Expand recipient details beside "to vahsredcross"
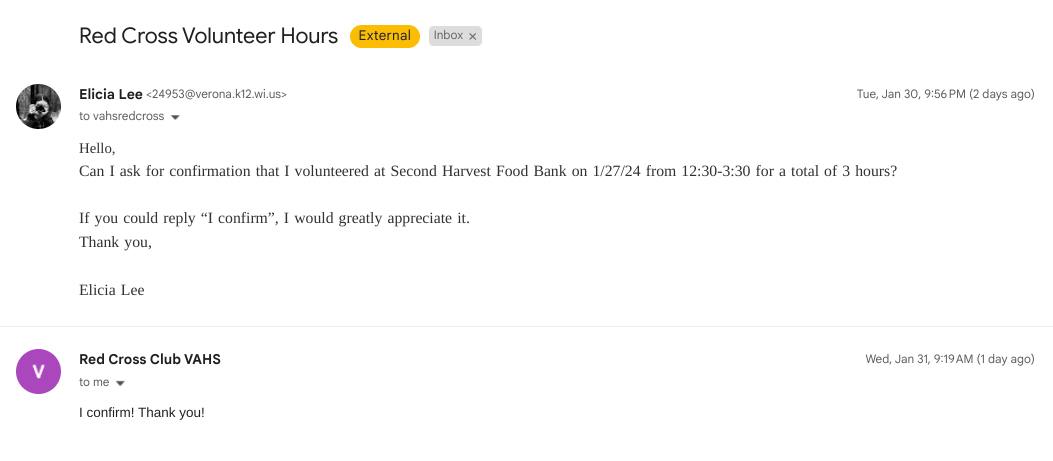Image resolution: width=1053 pixels, height=461 pixels. point(175,117)
